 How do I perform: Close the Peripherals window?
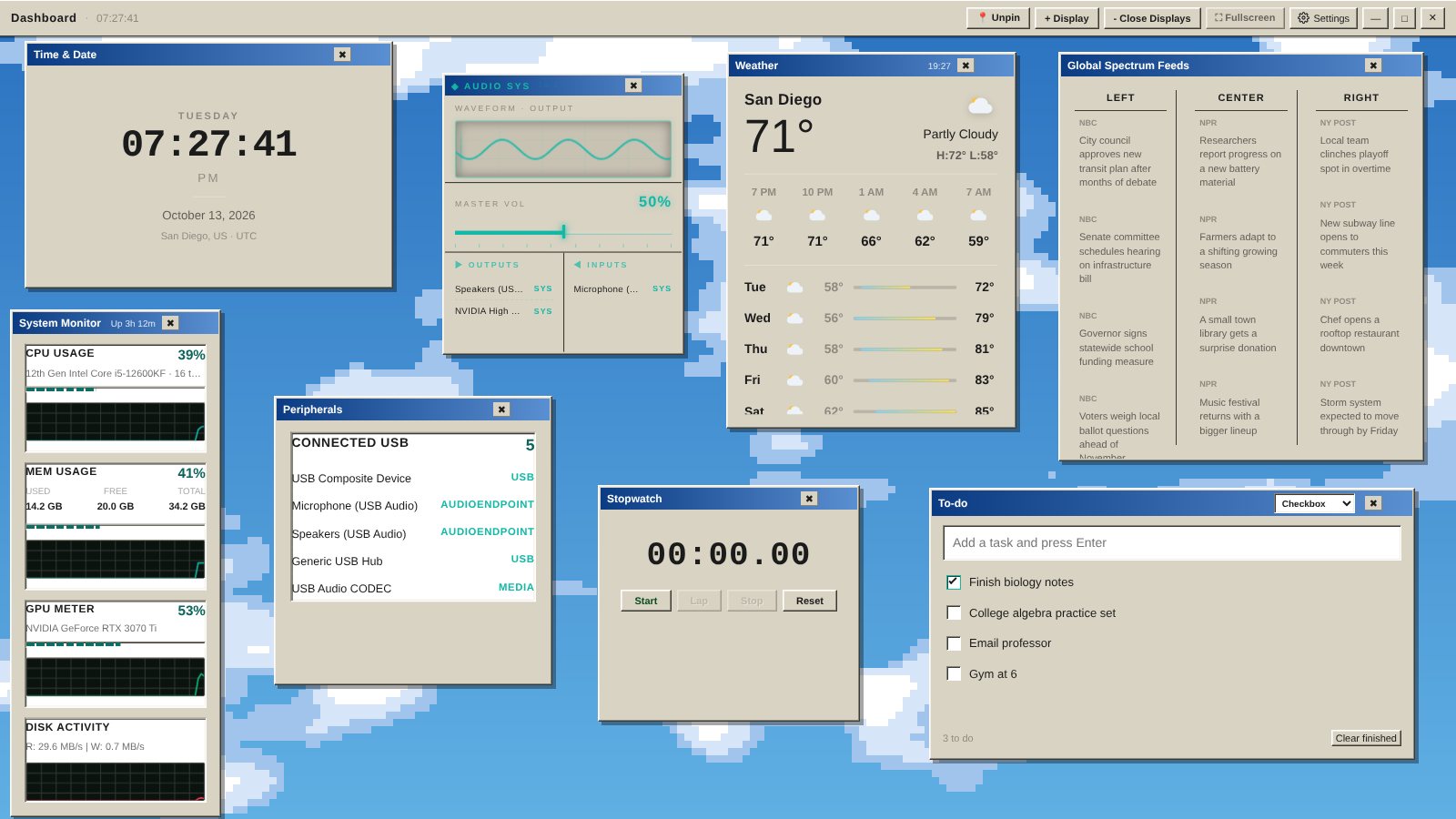pyautogui.click(x=500, y=409)
